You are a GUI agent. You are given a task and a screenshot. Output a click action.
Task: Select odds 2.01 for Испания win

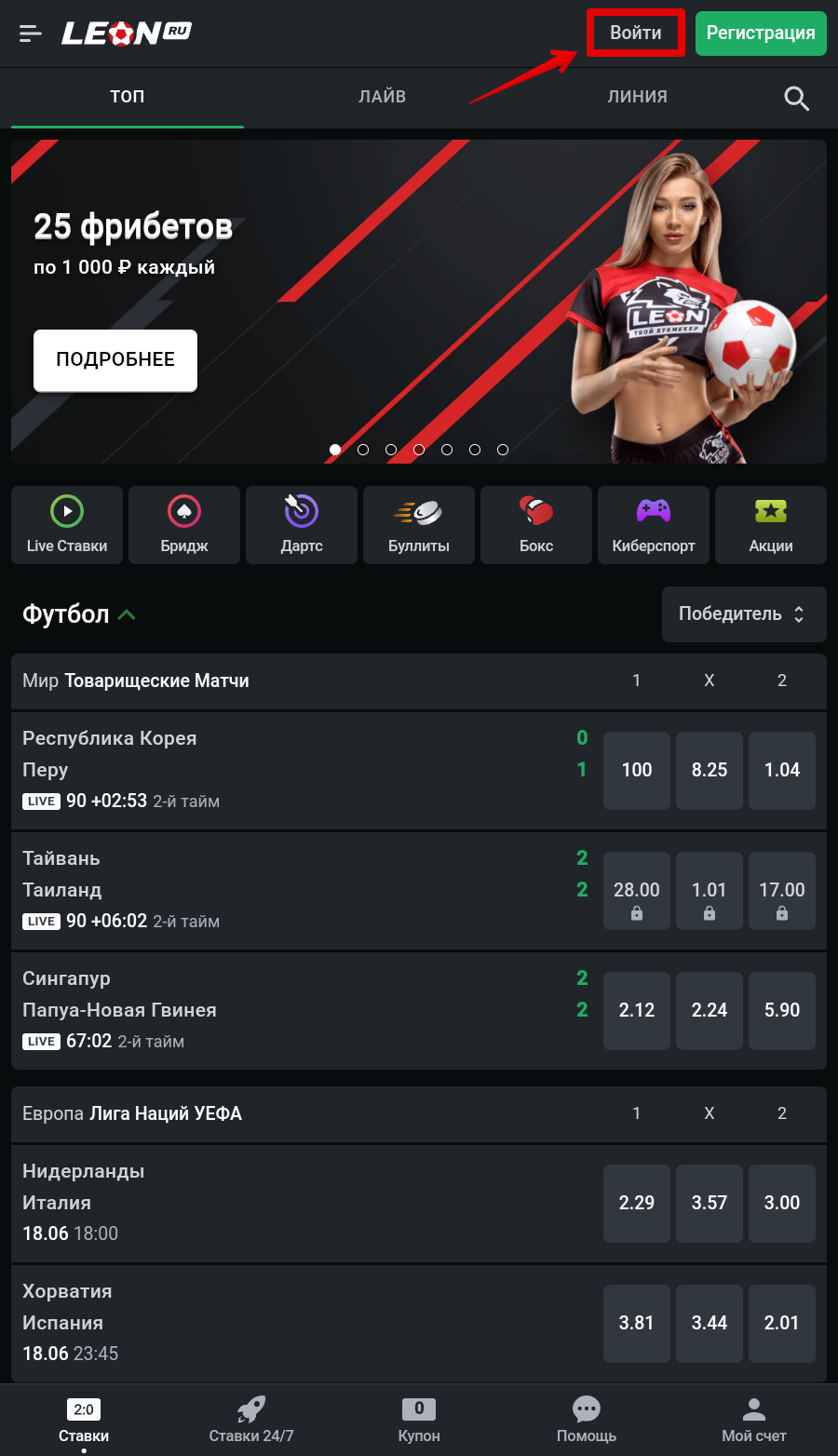(x=782, y=1324)
